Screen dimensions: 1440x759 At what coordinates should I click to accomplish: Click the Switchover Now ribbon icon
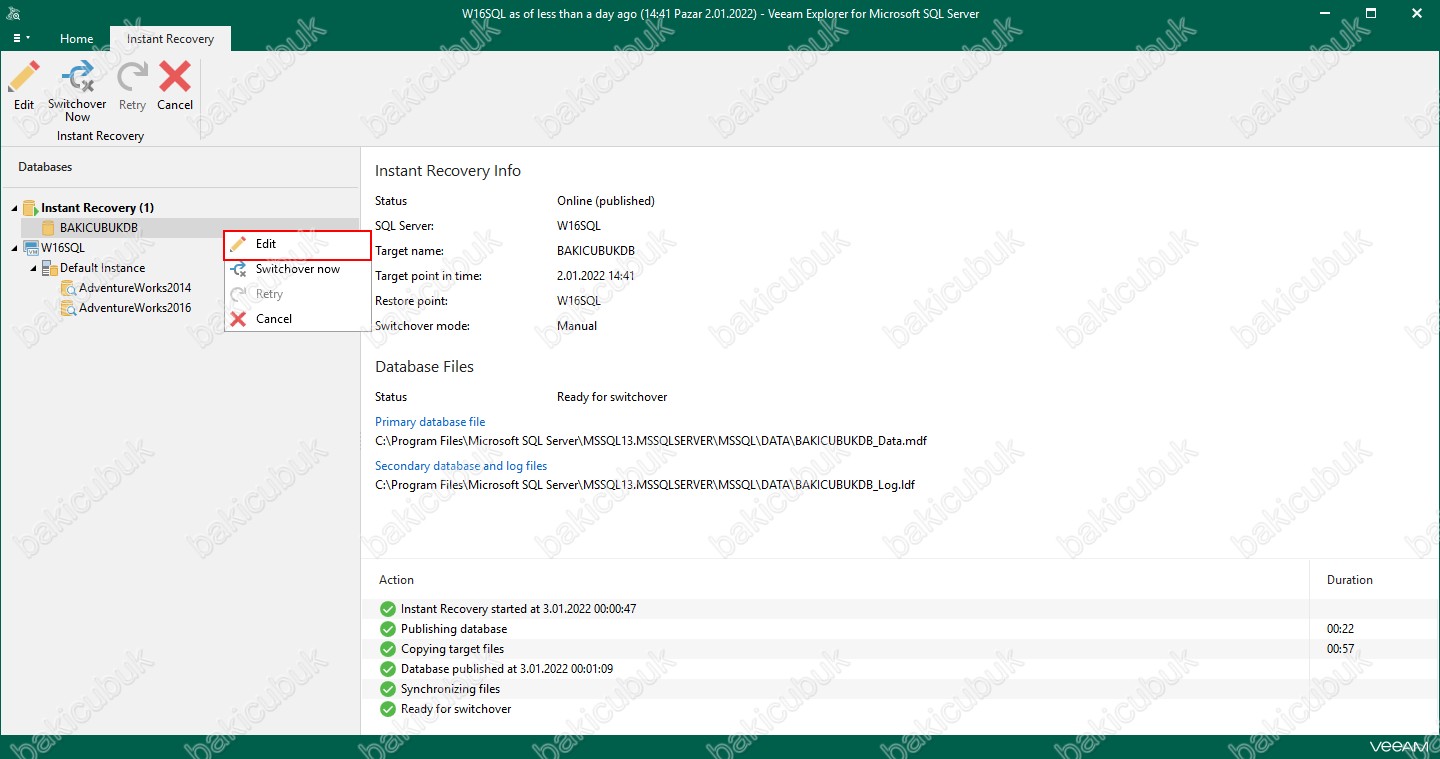(77, 78)
